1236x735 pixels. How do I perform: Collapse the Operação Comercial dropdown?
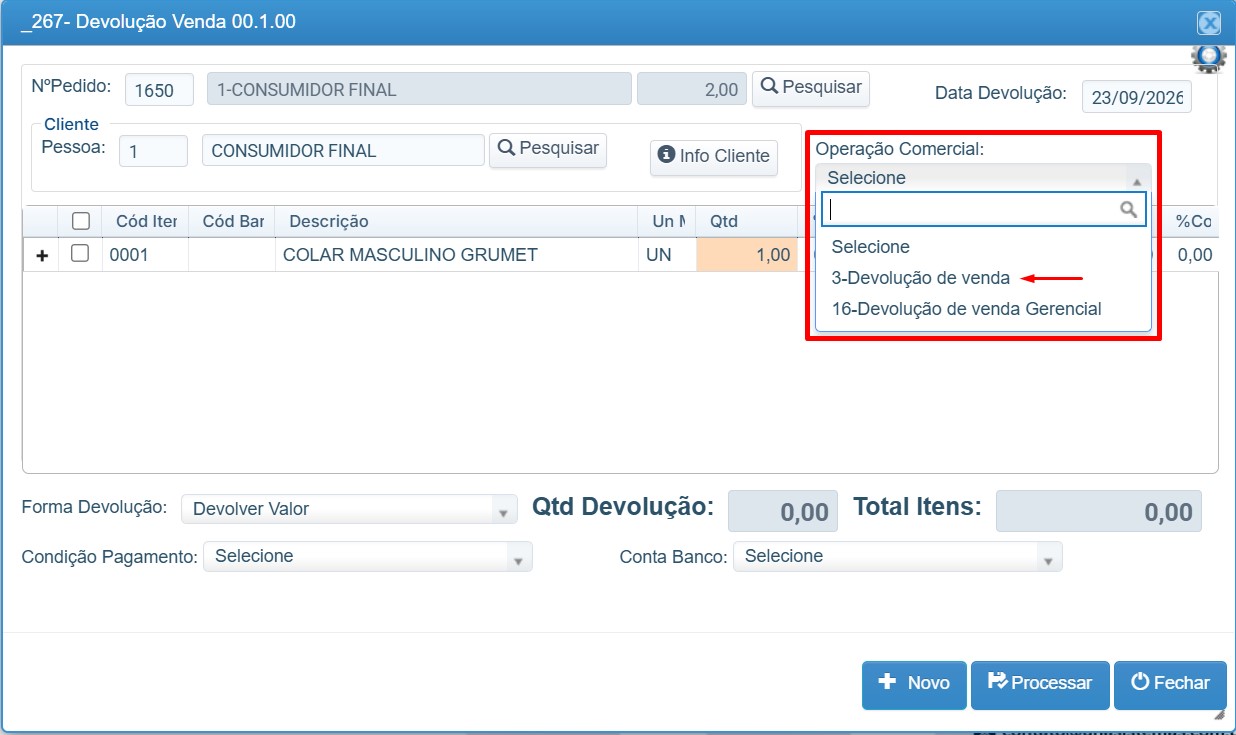(x=984, y=178)
